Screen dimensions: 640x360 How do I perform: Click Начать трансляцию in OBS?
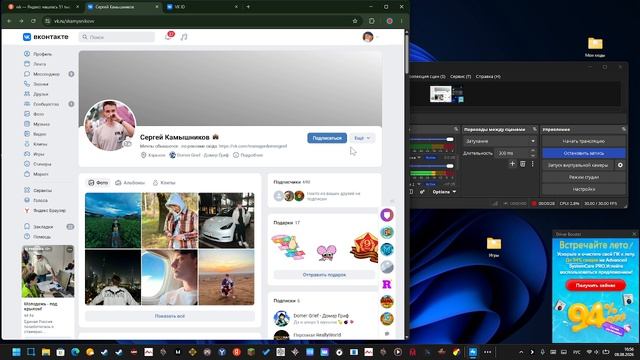(584, 141)
